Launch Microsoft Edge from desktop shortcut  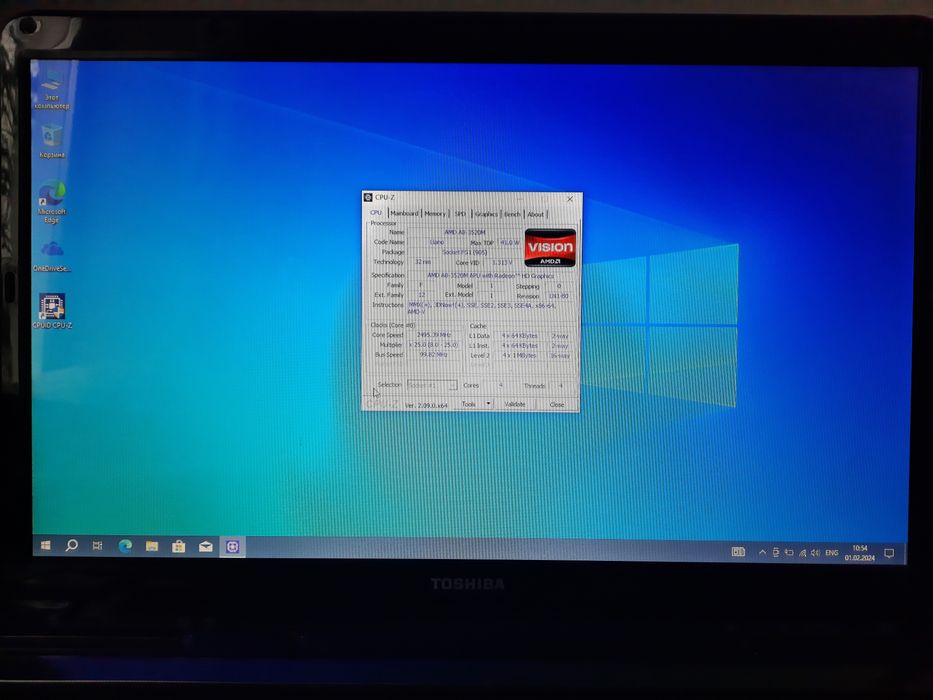52,201
